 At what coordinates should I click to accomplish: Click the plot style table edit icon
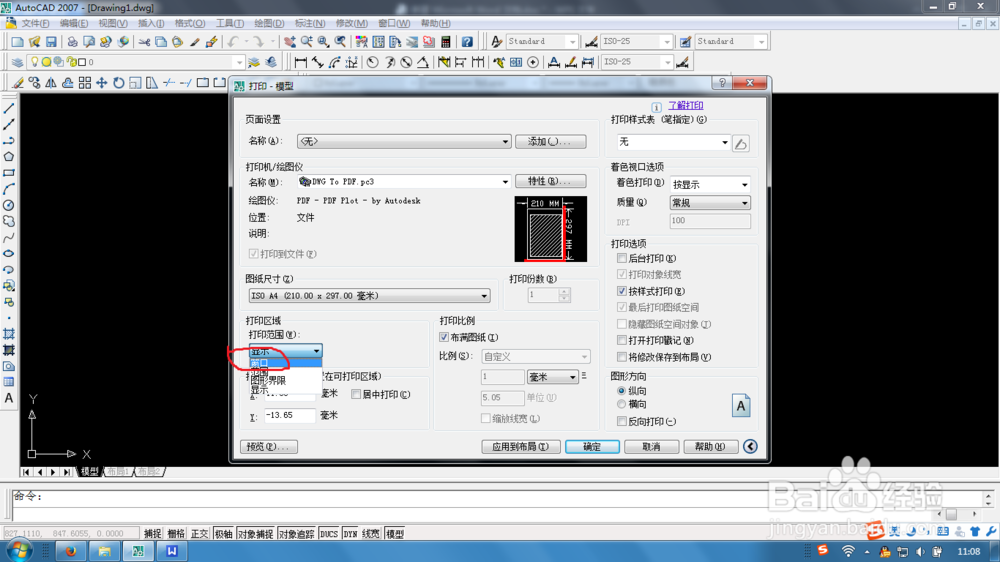click(740, 144)
